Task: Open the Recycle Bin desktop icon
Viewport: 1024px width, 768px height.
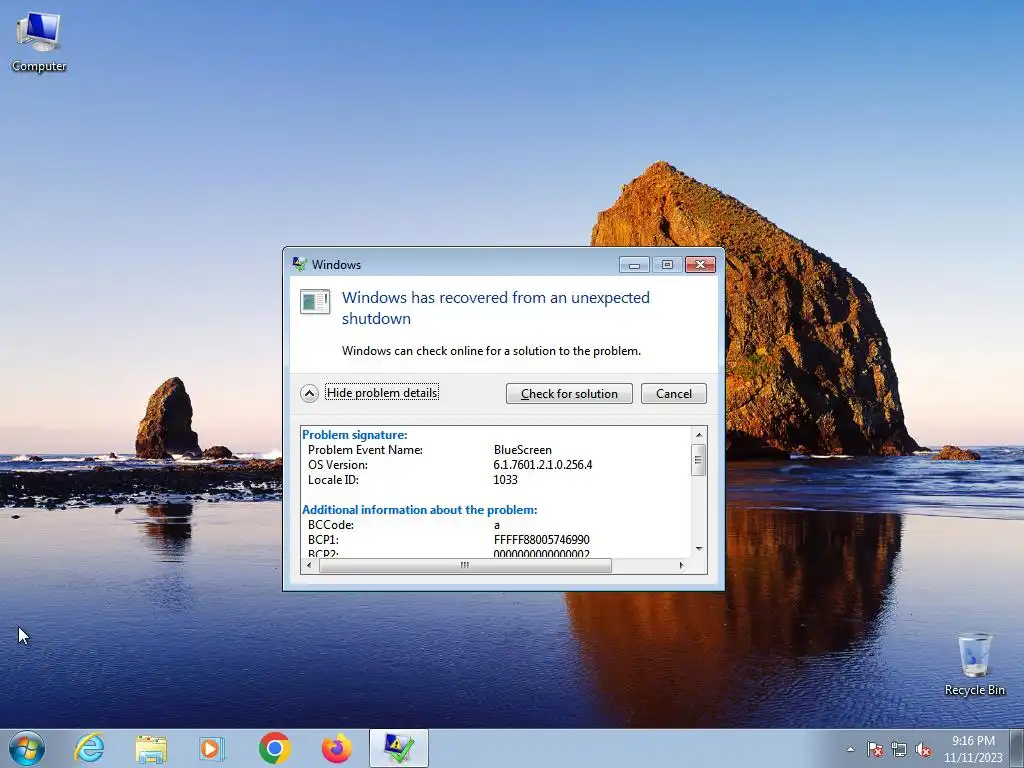Action: [974, 664]
